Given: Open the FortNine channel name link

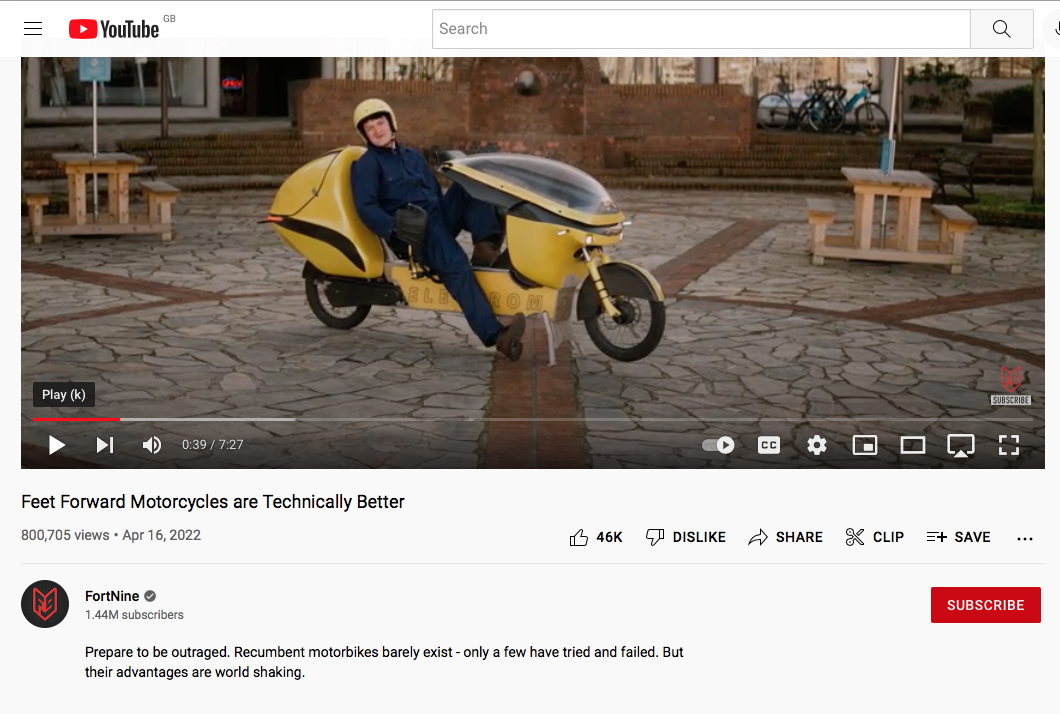Looking at the screenshot, I should (112, 596).
